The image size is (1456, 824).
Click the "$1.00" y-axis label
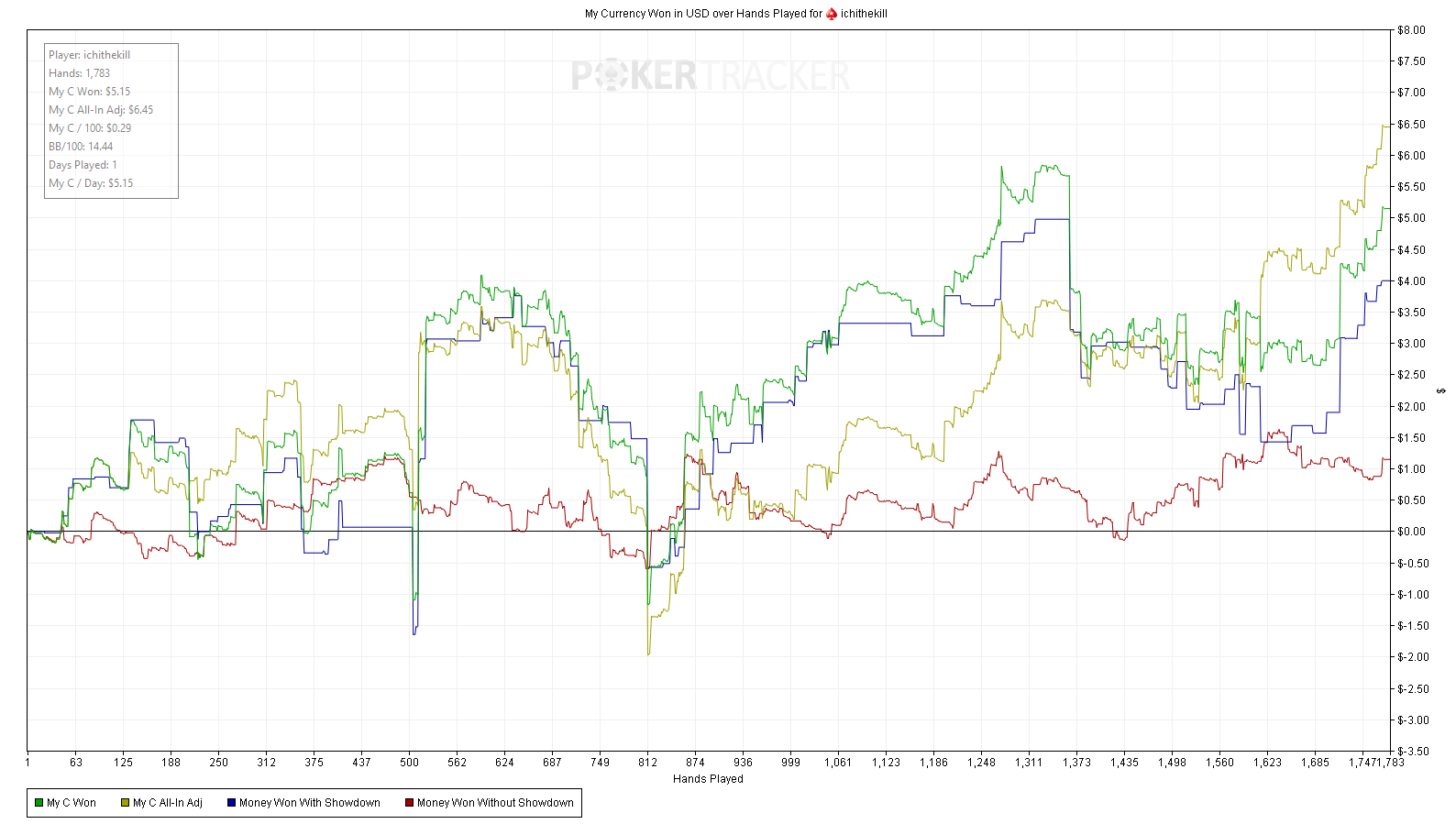point(1411,469)
